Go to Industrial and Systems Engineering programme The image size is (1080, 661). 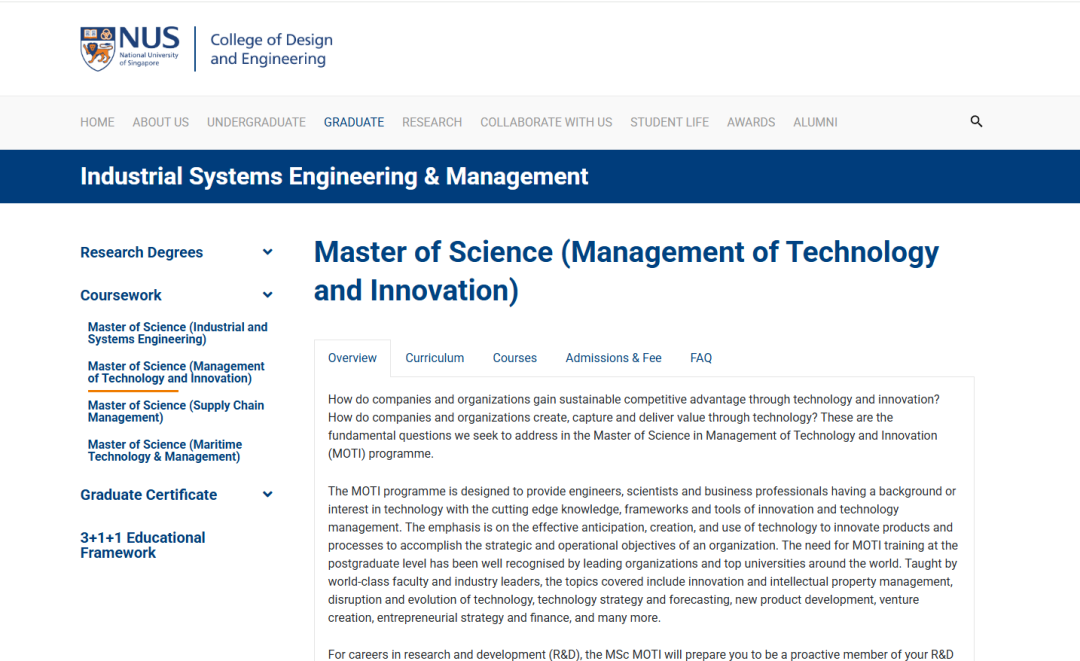coord(177,333)
